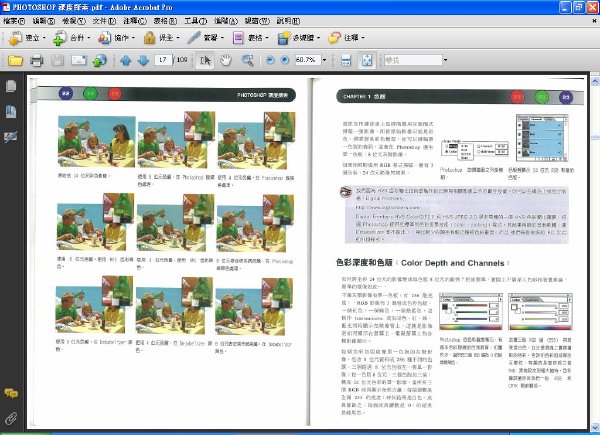Open the 合併 (Combine) task dropdown
600x435 pixels.
coord(71,38)
